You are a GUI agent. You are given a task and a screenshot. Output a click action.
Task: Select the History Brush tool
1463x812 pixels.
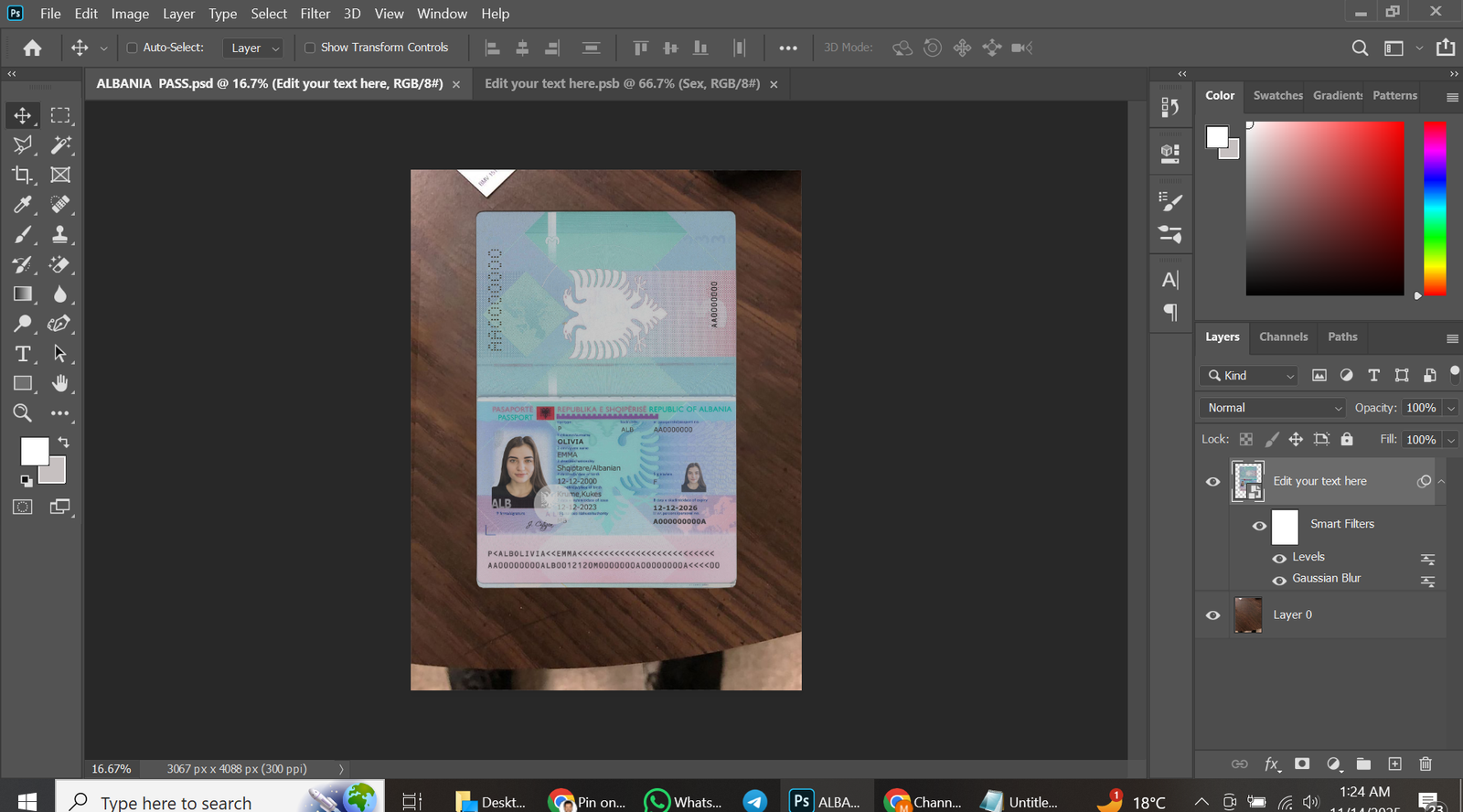click(x=23, y=264)
